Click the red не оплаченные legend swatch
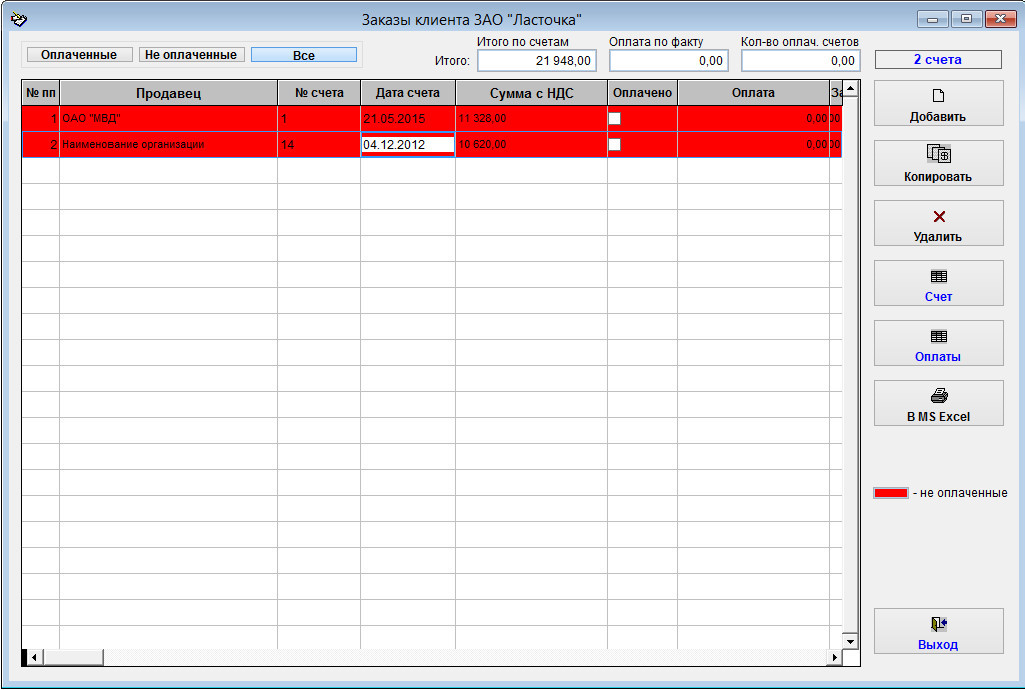The width and height of the screenshot is (1025, 690). pyautogui.click(x=890, y=493)
